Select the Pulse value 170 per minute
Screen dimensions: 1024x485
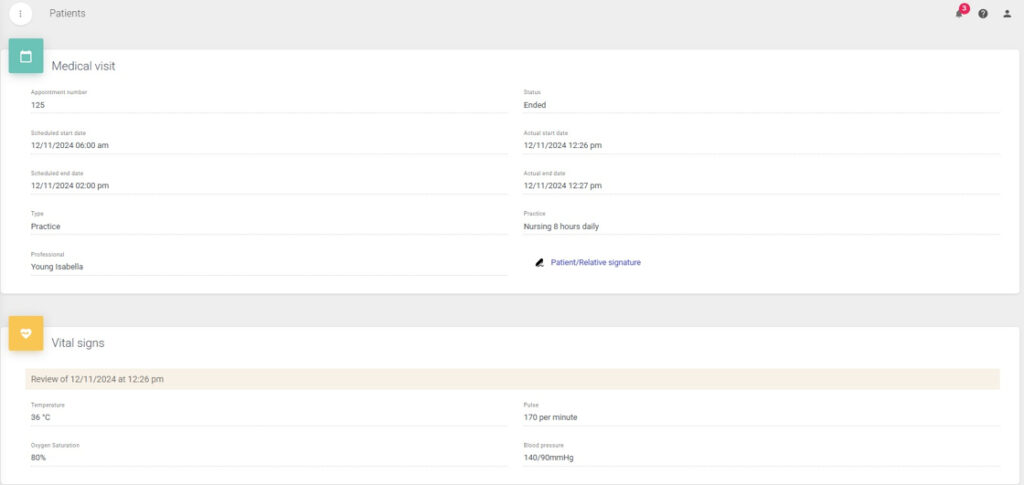pos(550,417)
